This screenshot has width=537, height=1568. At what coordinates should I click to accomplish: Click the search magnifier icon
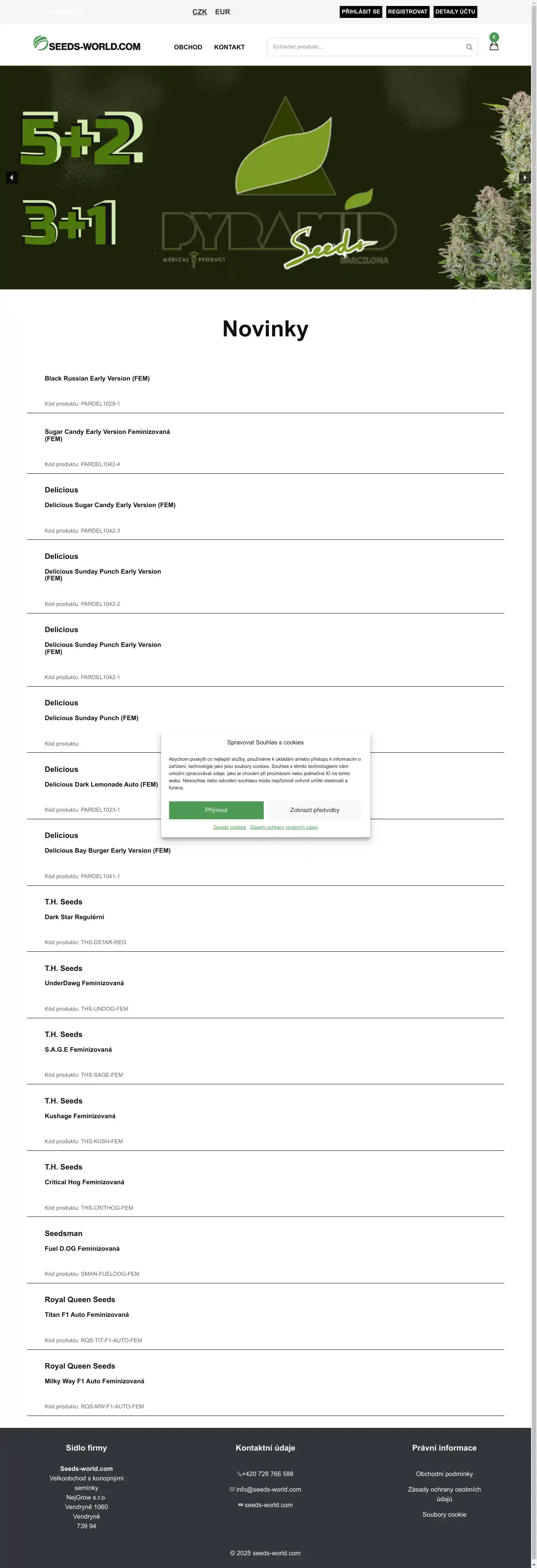click(469, 47)
